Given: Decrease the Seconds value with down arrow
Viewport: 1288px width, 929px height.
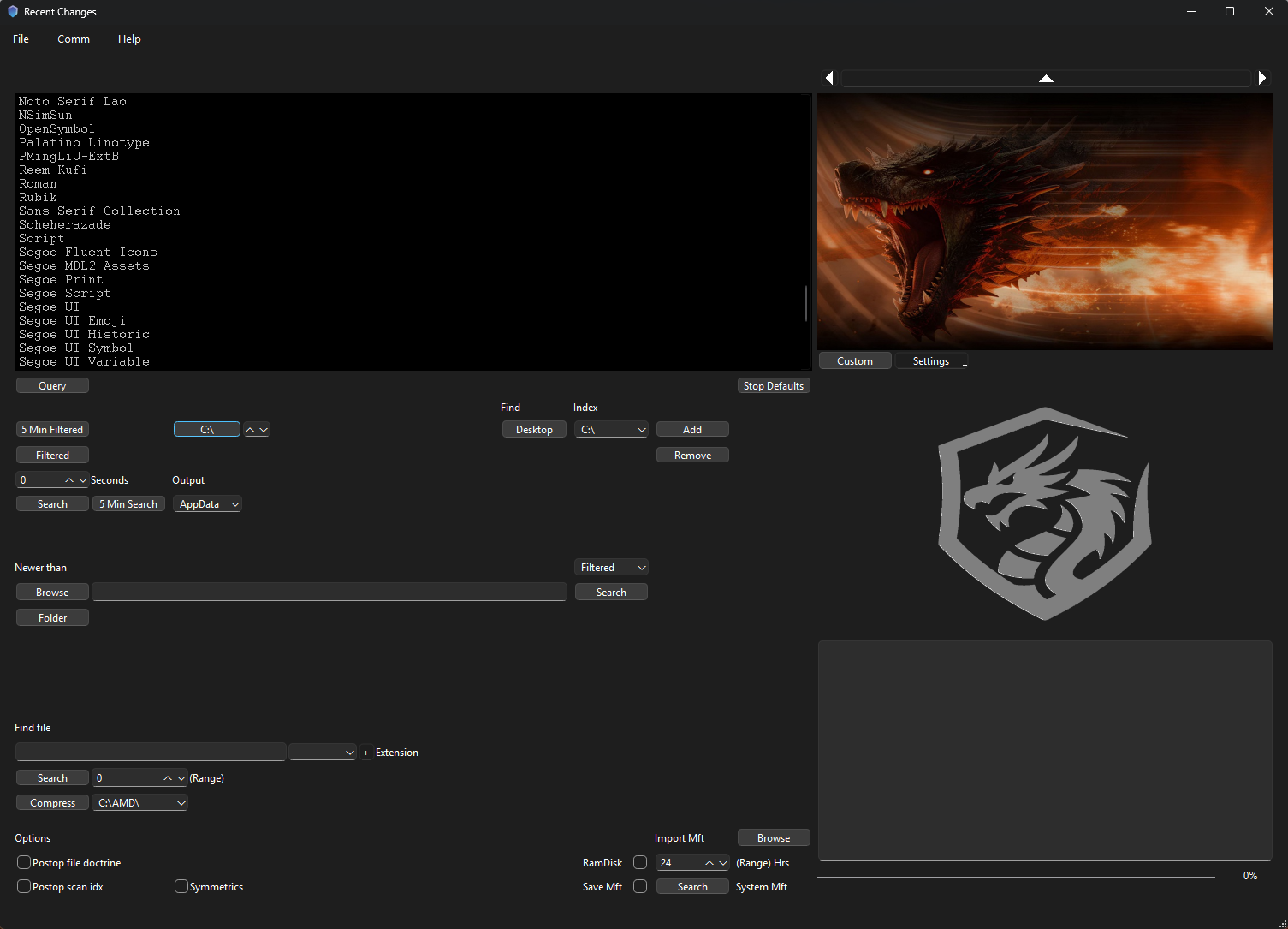Looking at the screenshot, I should (x=82, y=480).
